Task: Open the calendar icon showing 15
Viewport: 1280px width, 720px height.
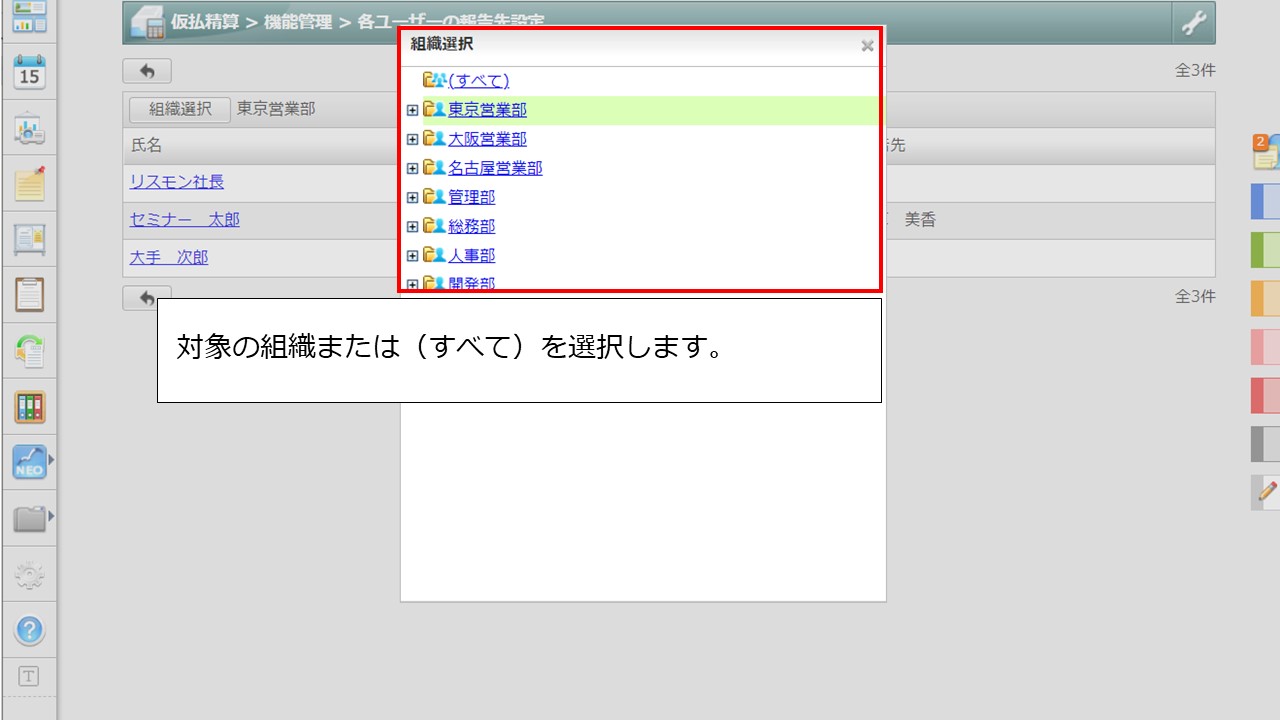Action: (29, 73)
